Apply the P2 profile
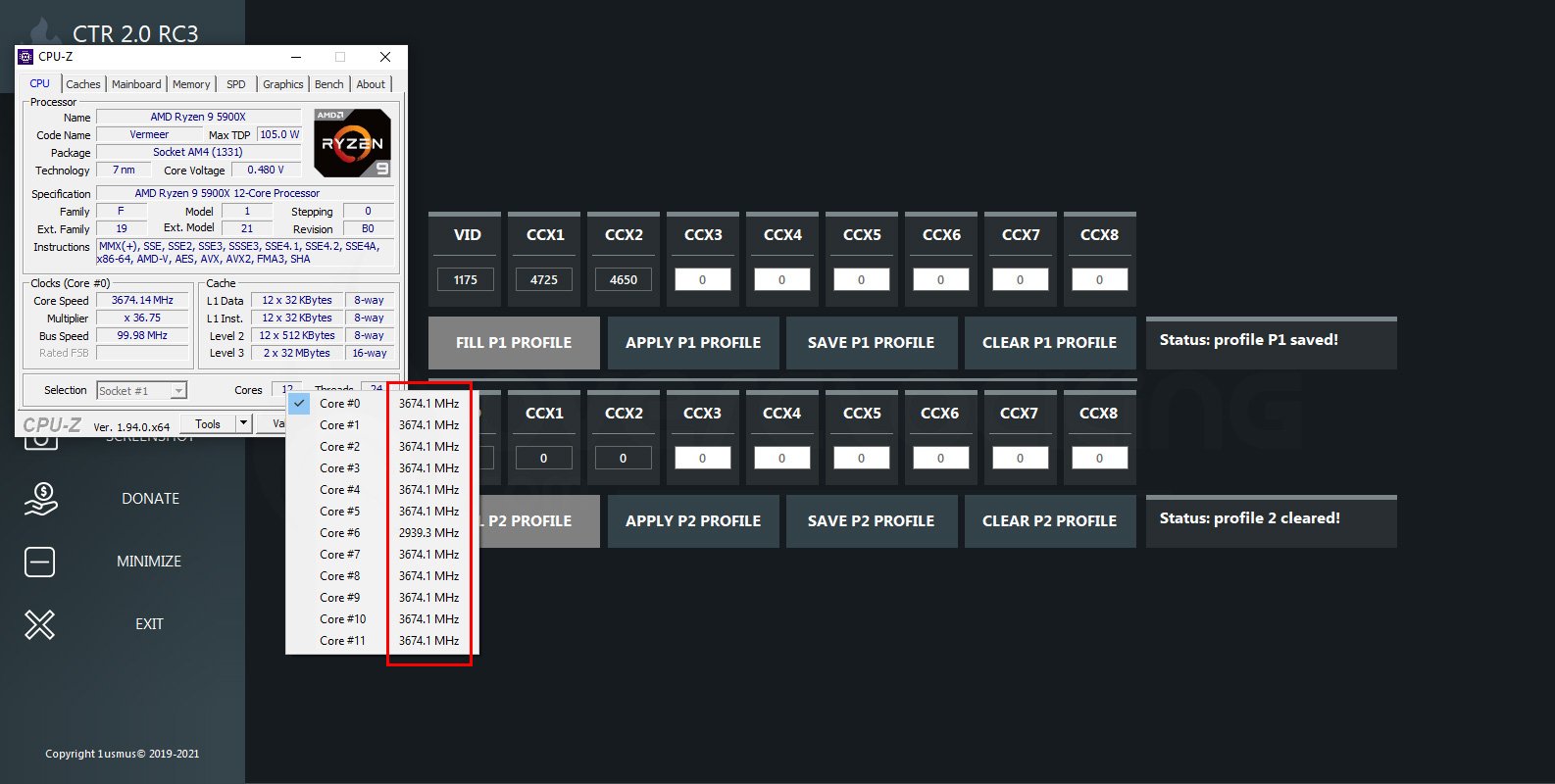This screenshot has height=784, width=1555. point(693,521)
